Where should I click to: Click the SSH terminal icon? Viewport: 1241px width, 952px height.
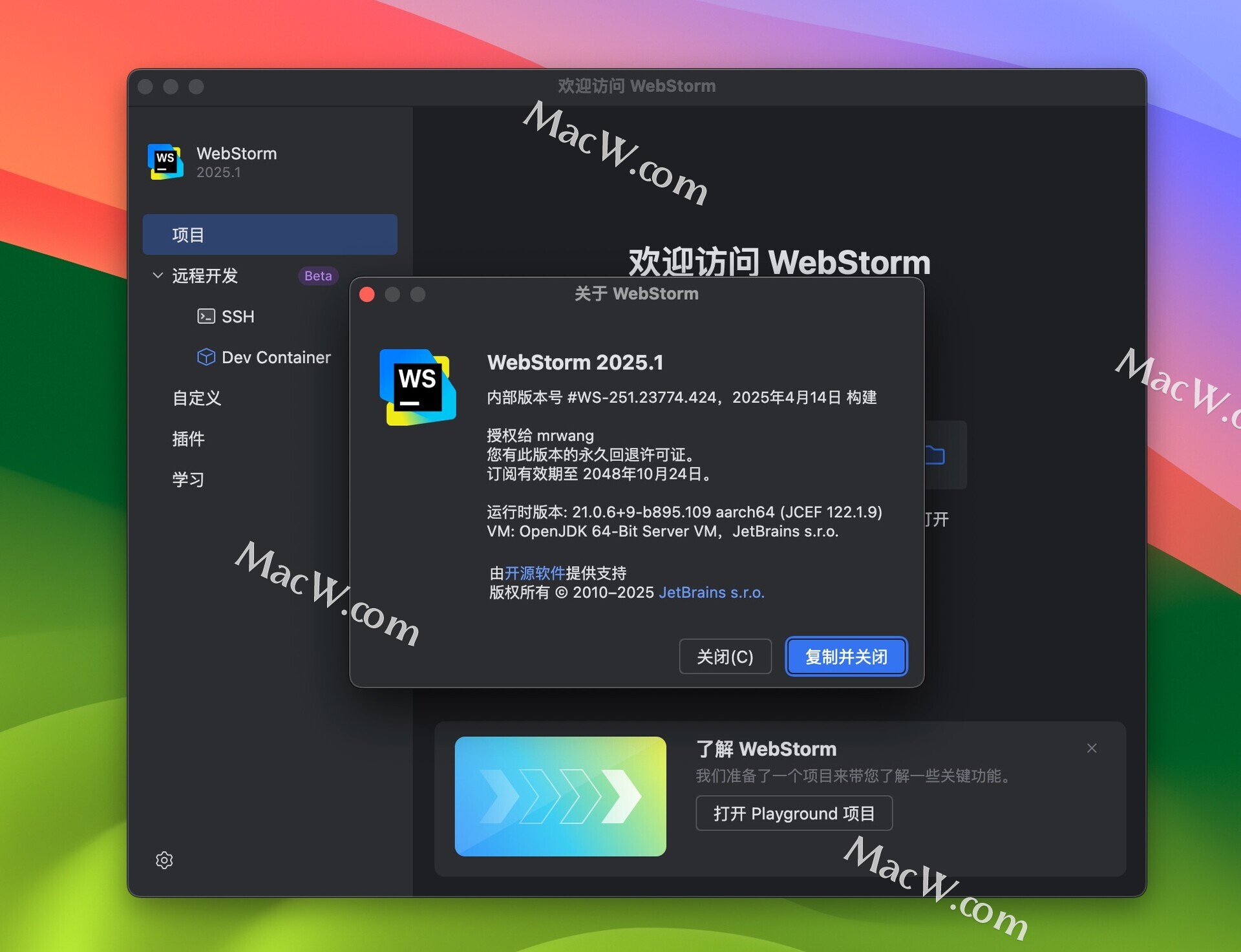coord(206,316)
